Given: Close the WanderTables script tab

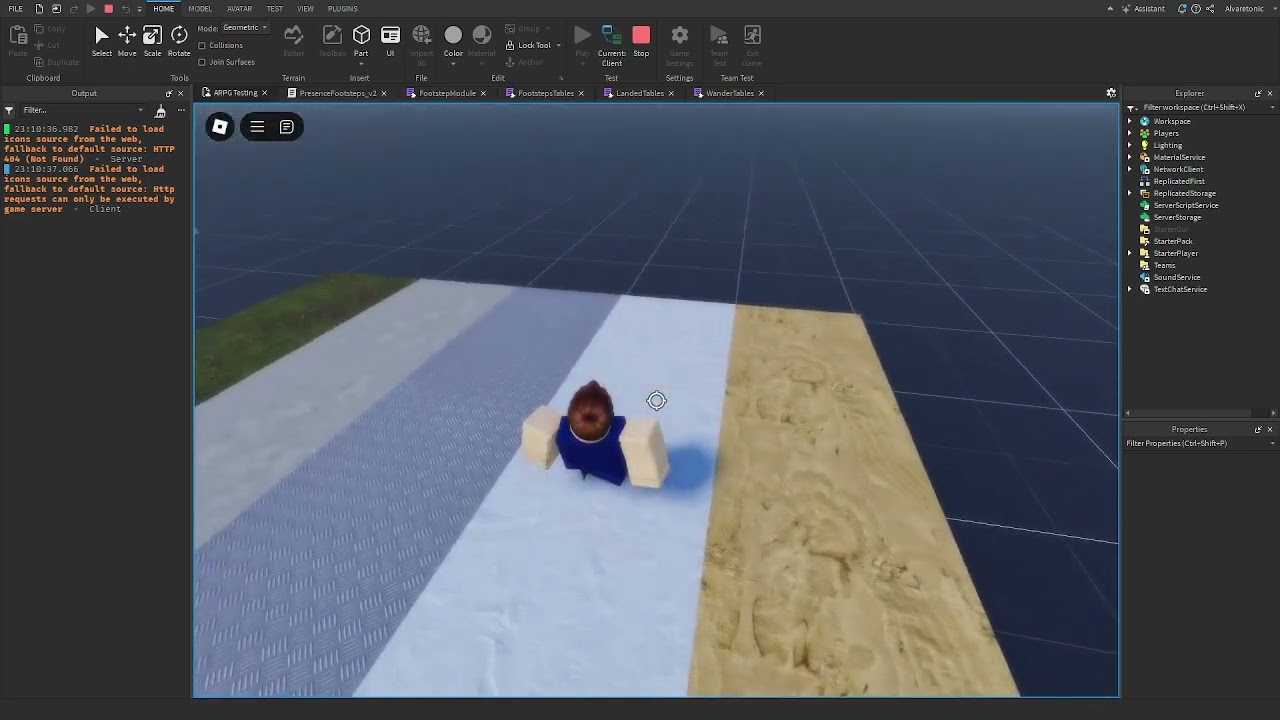Looking at the screenshot, I should (x=761, y=92).
